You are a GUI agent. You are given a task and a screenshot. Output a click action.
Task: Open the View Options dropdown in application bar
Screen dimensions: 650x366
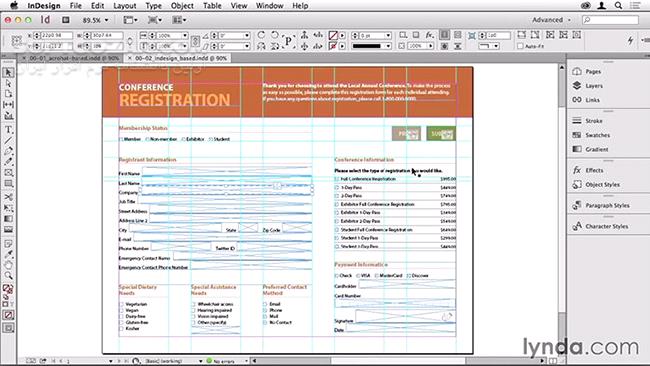pos(131,20)
